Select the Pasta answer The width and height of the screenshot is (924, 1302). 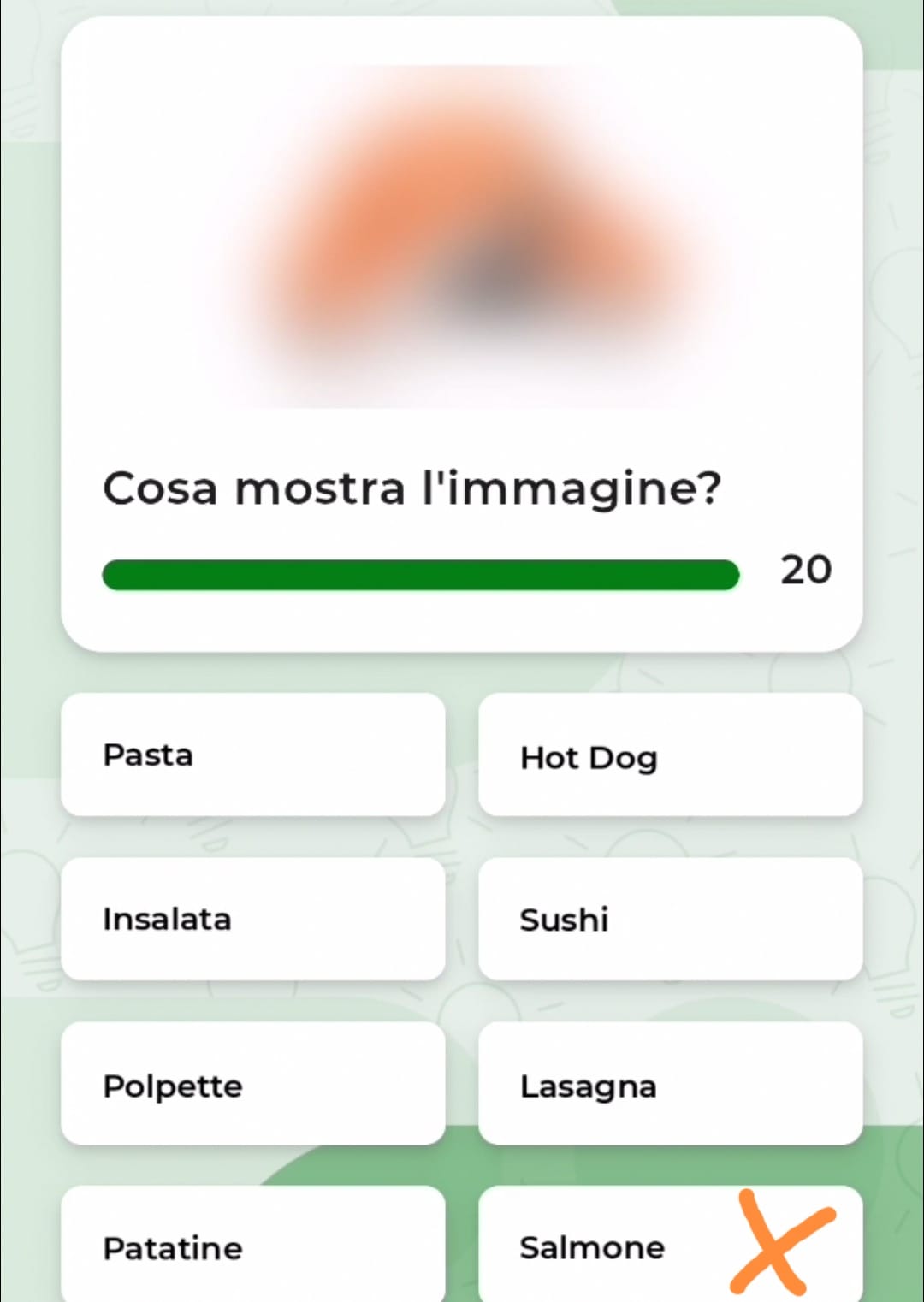coord(253,755)
